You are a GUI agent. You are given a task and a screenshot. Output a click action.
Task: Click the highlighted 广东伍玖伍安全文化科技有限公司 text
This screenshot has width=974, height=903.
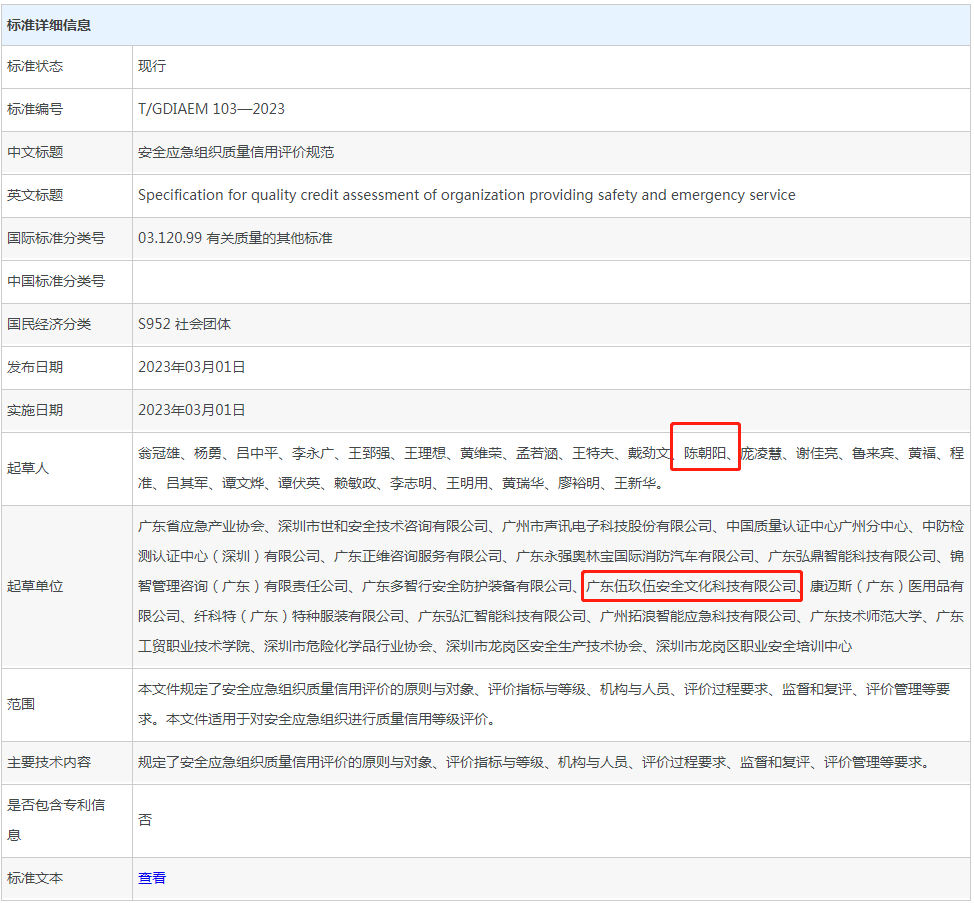(x=691, y=586)
